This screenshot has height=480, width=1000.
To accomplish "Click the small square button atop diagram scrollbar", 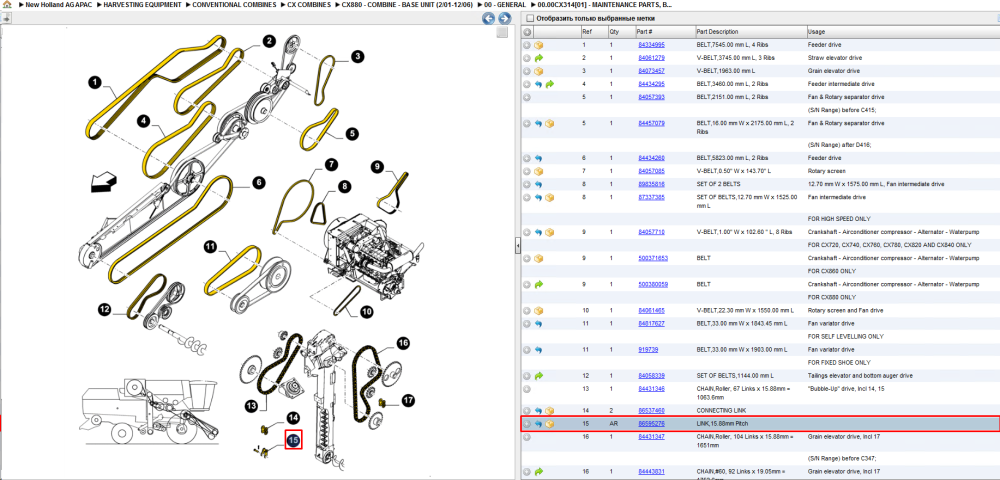I will tap(503, 32).
